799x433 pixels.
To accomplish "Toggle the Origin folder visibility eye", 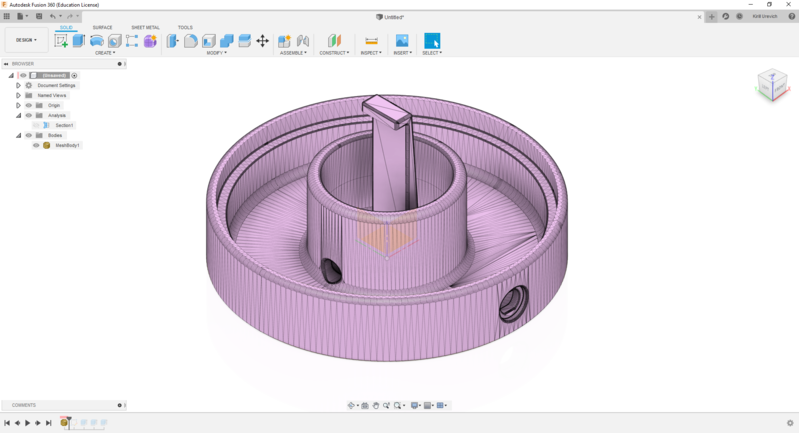I will pyautogui.click(x=28, y=105).
